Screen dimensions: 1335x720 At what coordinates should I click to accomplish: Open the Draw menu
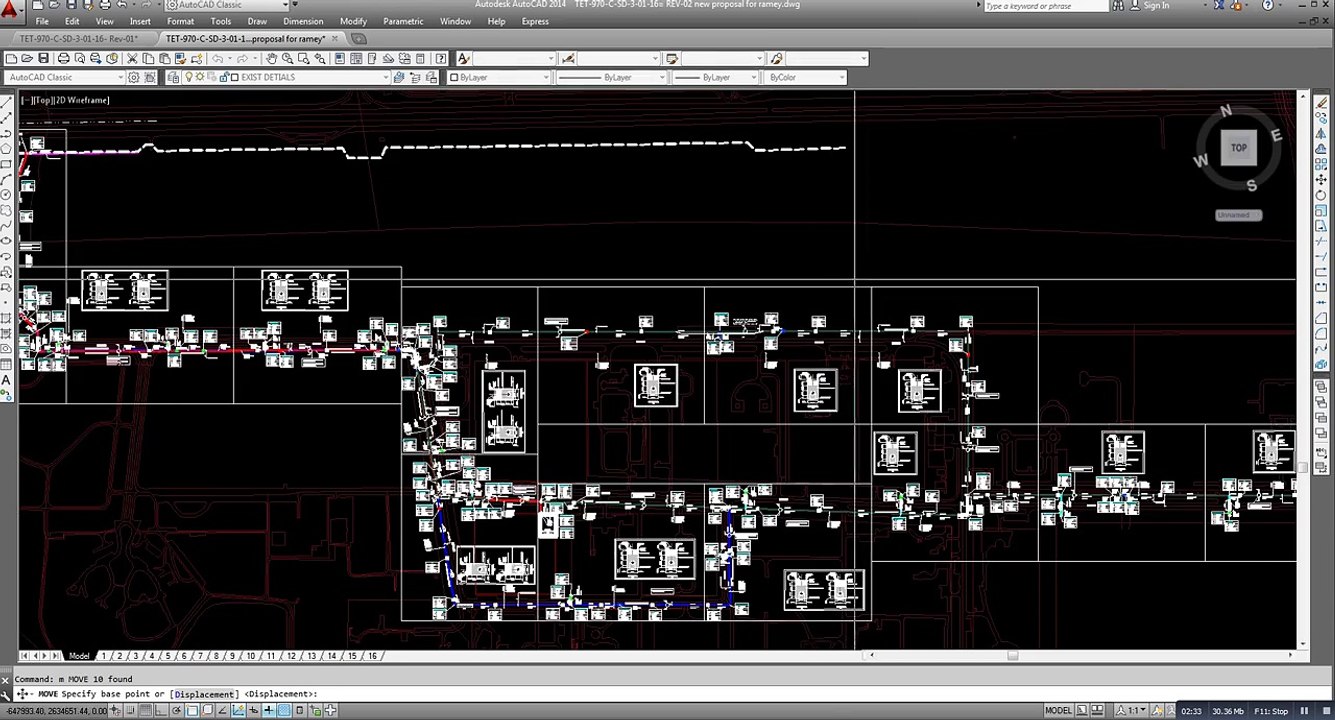[x=257, y=21]
